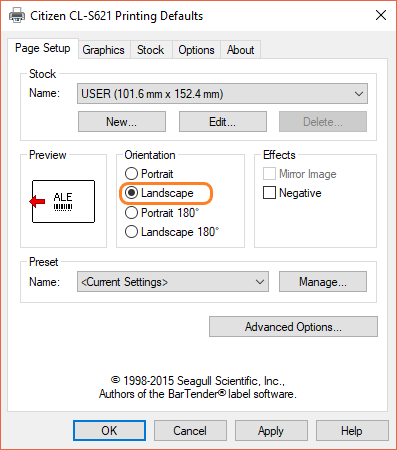Click the Manage... presets button
This screenshot has width=397, height=450.
click(x=323, y=282)
